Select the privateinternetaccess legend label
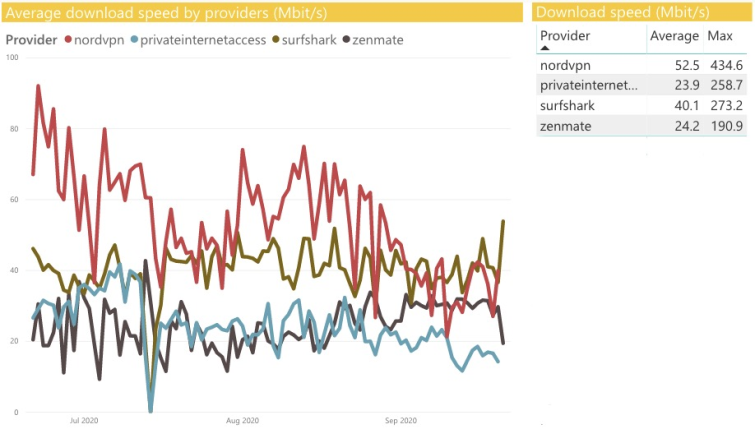755x429 pixels. [203, 40]
